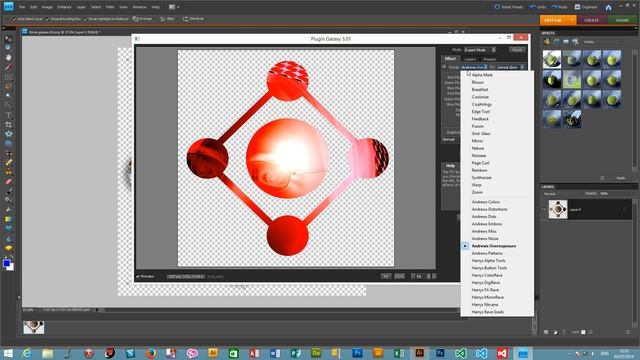The height and width of the screenshot is (360, 640).
Task: Click the Distribute toolbar option
Action: [193, 19]
